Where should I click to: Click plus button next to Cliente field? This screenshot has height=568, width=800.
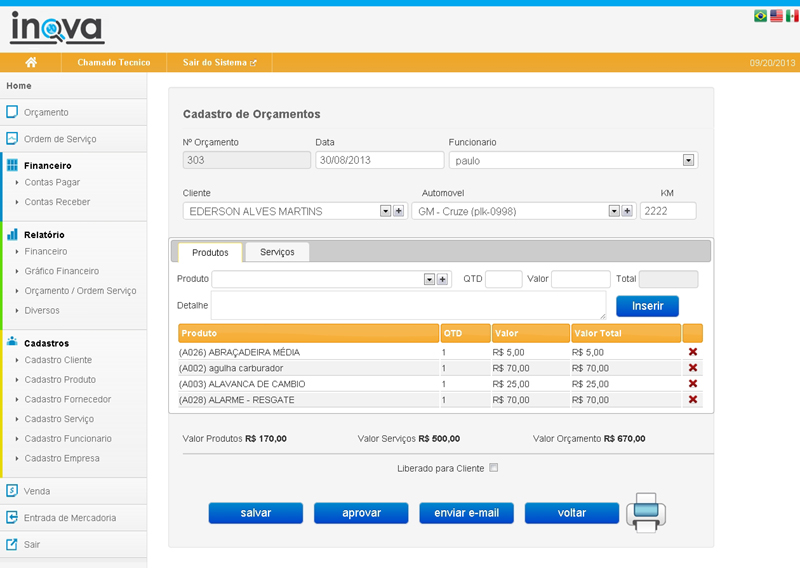[x=398, y=211]
